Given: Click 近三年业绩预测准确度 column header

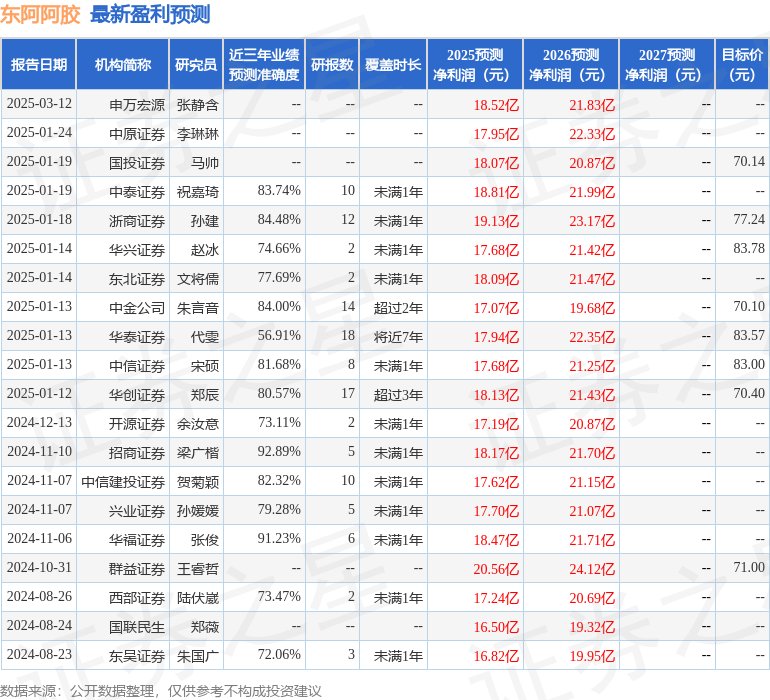Looking at the screenshot, I should pyautogui.click(x=264, y=64).
